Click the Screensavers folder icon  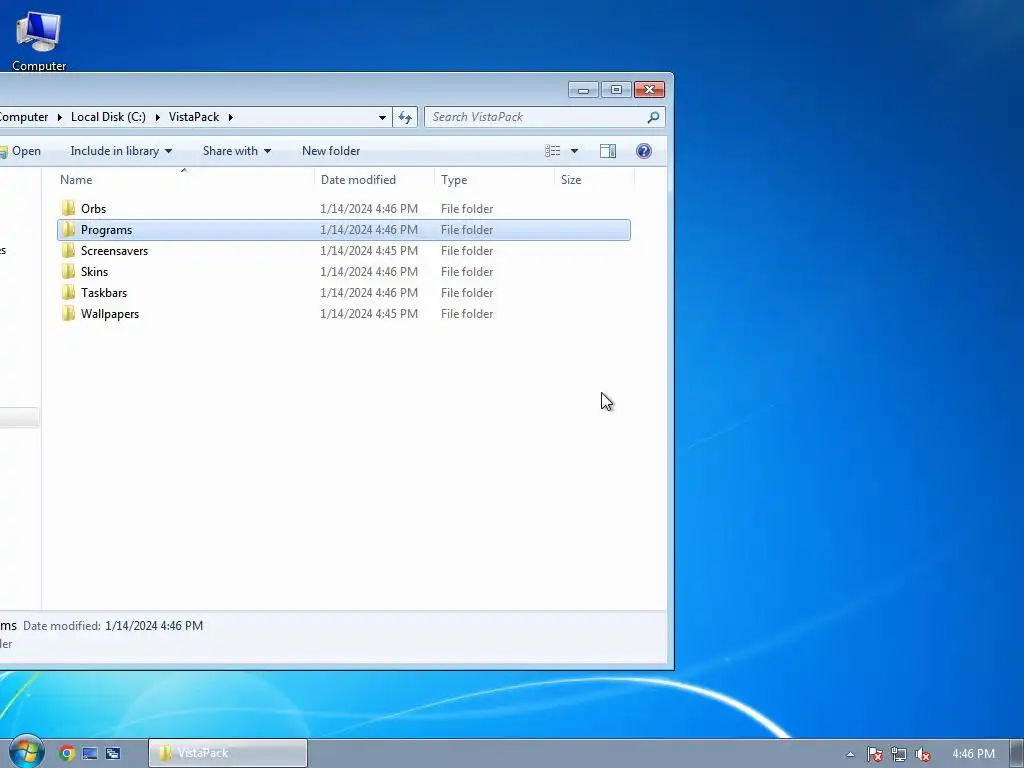pyautogui.click(x=69, y=250)
